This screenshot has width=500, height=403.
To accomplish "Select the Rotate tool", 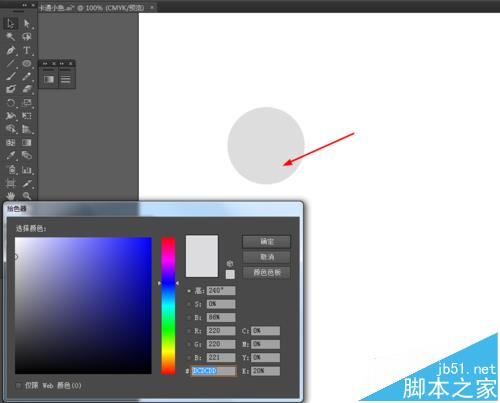I will pyautogui.click(x=10, y=103).
